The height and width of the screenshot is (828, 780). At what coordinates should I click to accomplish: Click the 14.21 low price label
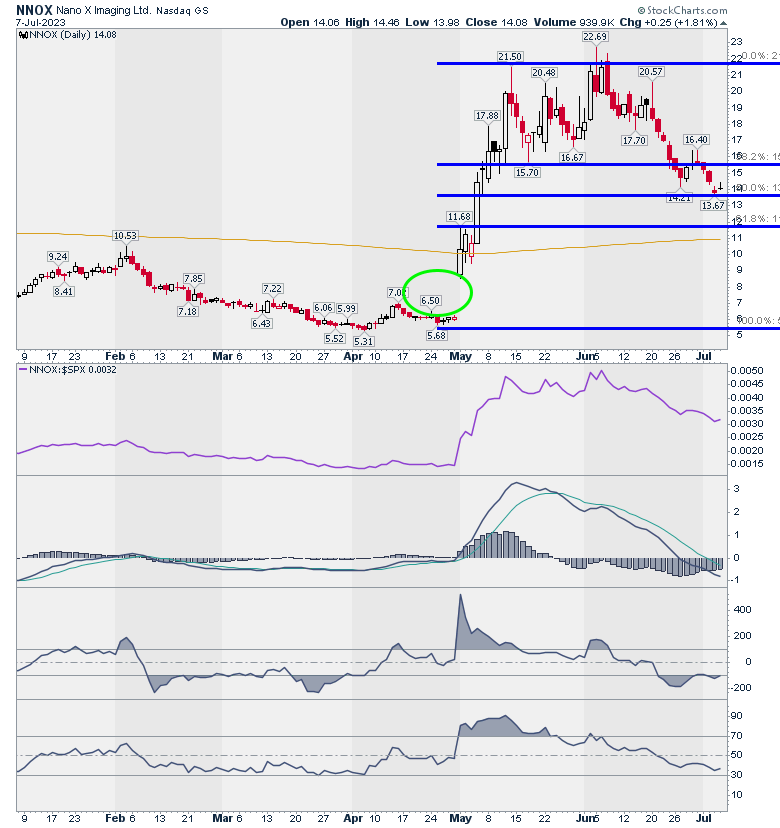coord(679,199)
